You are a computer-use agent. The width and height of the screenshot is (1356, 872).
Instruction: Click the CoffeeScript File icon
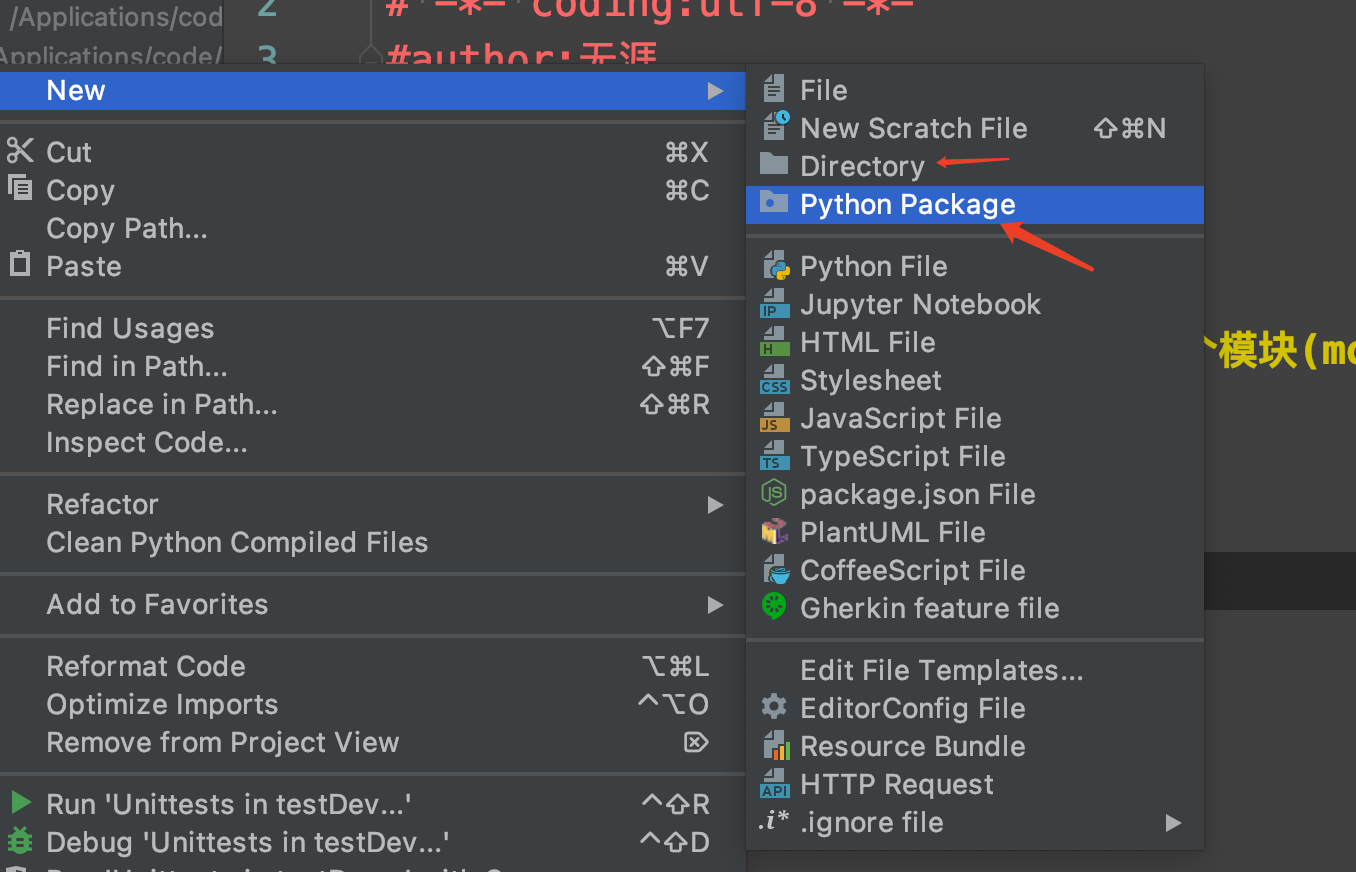pos(775,570)
